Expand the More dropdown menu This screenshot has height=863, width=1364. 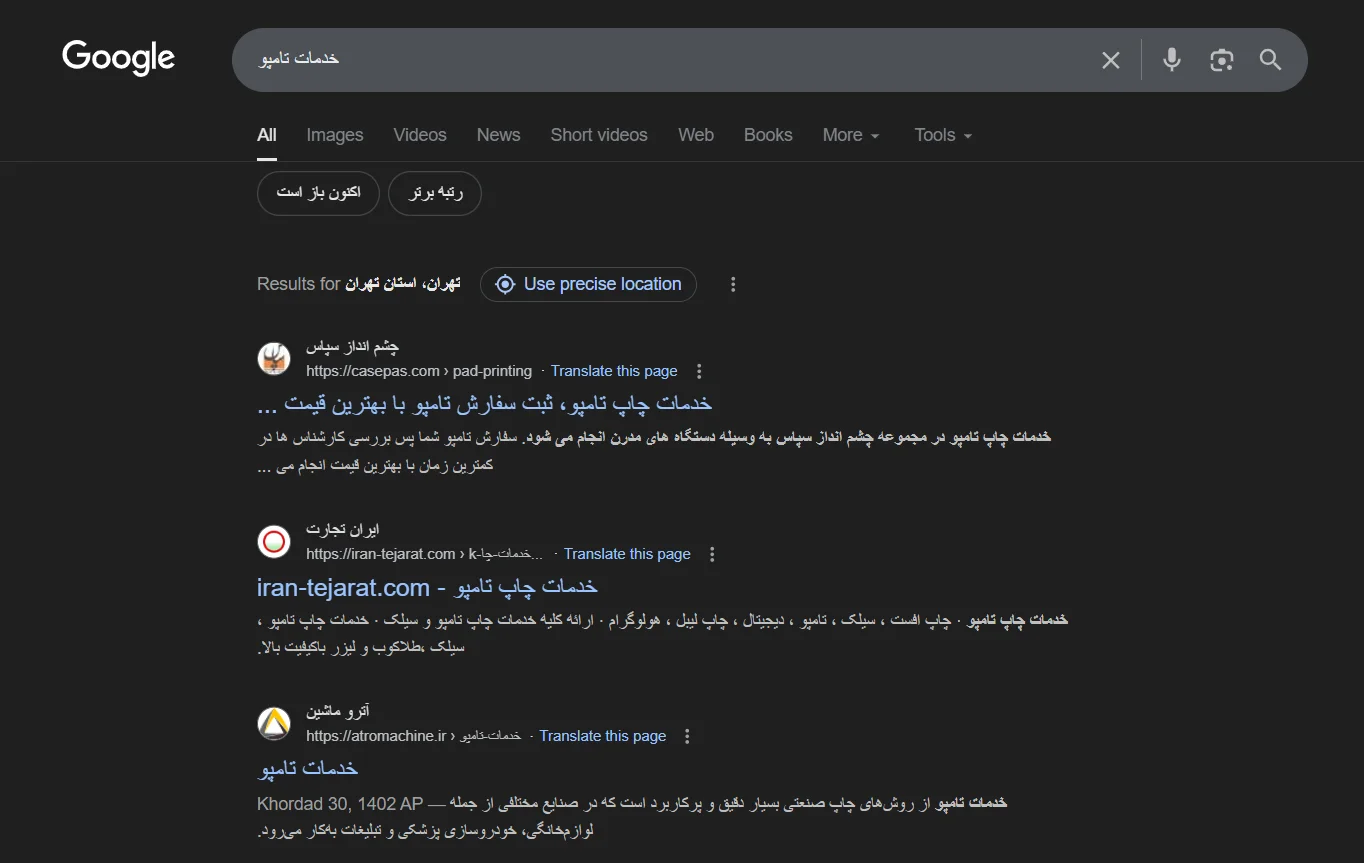pos(851,135)
